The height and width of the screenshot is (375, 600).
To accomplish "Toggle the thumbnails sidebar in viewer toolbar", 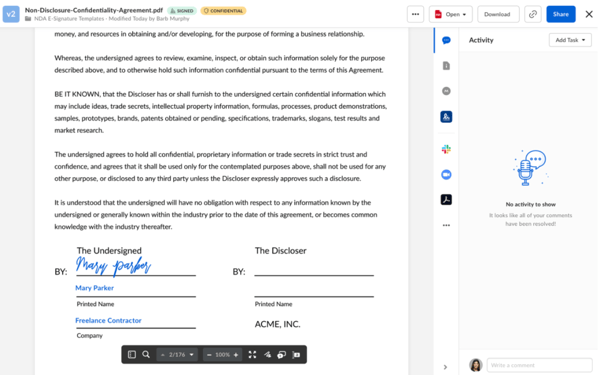I will point(132,355).
